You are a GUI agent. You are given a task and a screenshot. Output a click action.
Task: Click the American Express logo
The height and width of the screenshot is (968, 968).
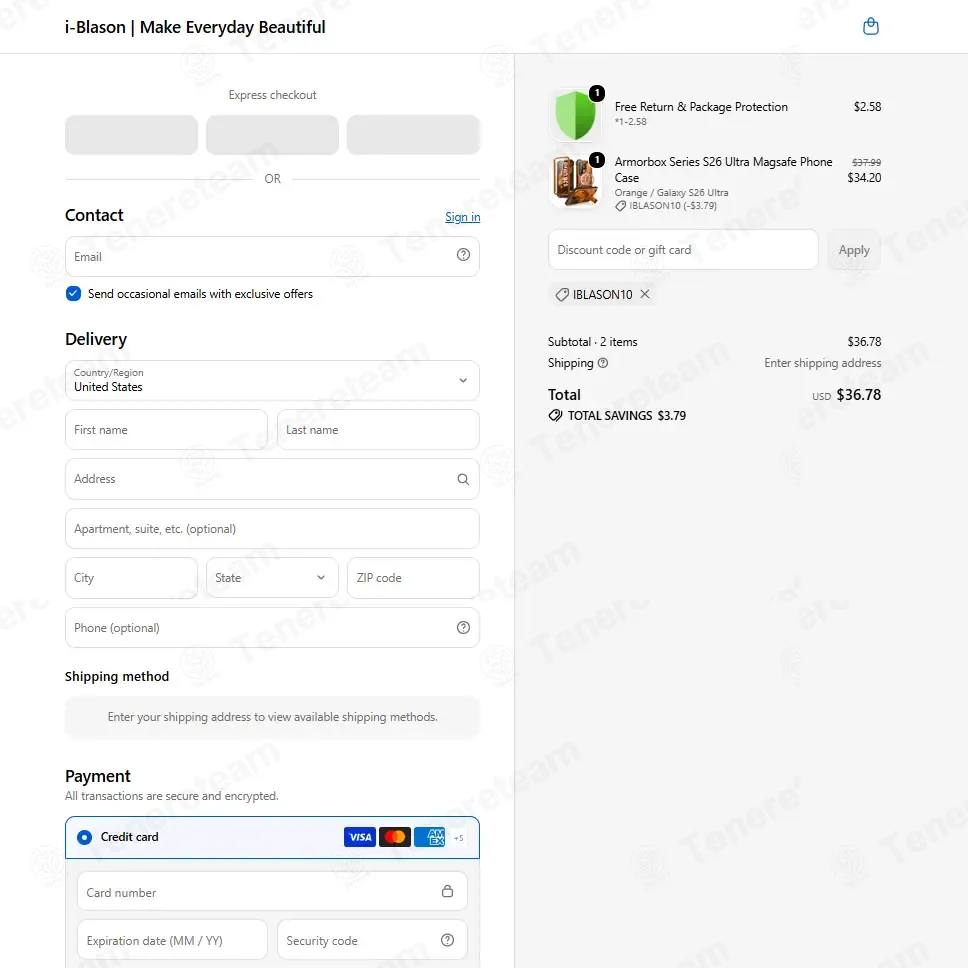point(430,837)
